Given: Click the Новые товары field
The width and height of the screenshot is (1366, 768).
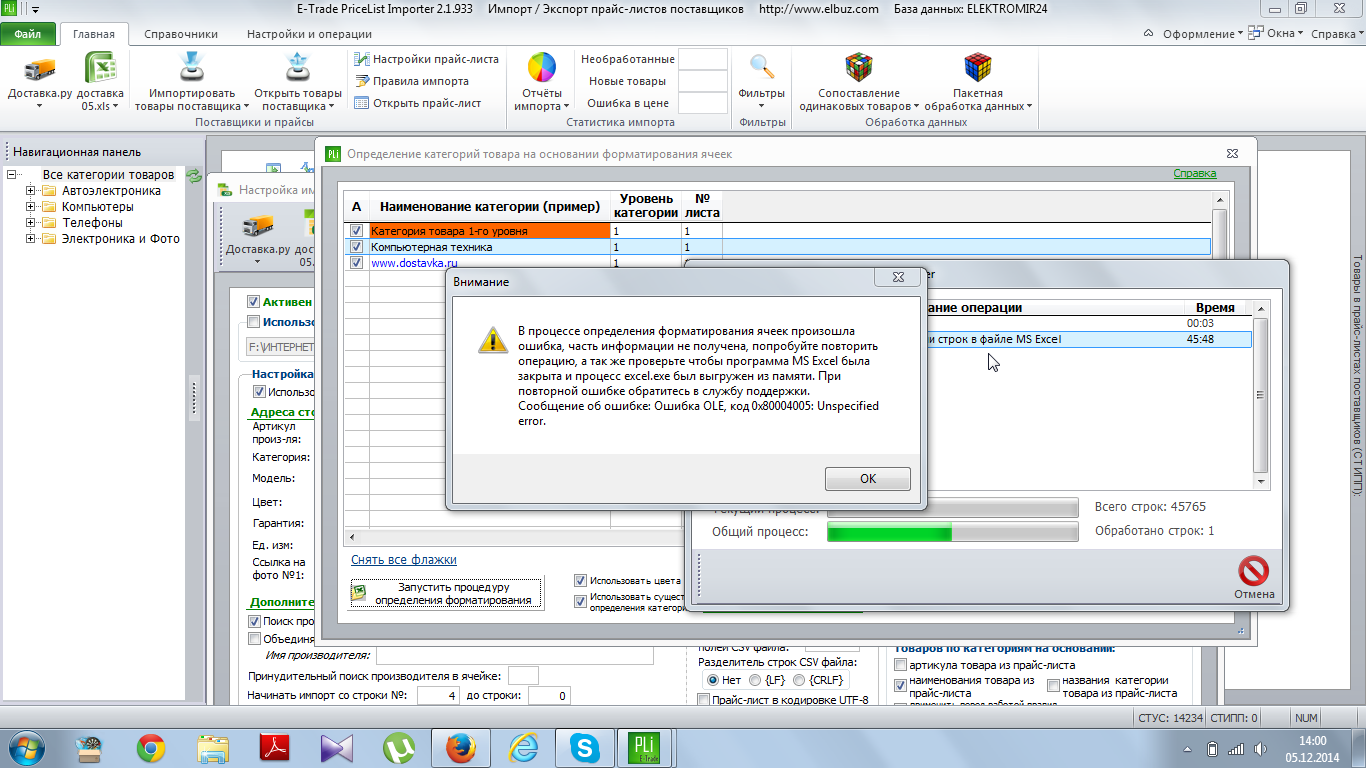Looking at the screenshot, I should tap(703, 81).
